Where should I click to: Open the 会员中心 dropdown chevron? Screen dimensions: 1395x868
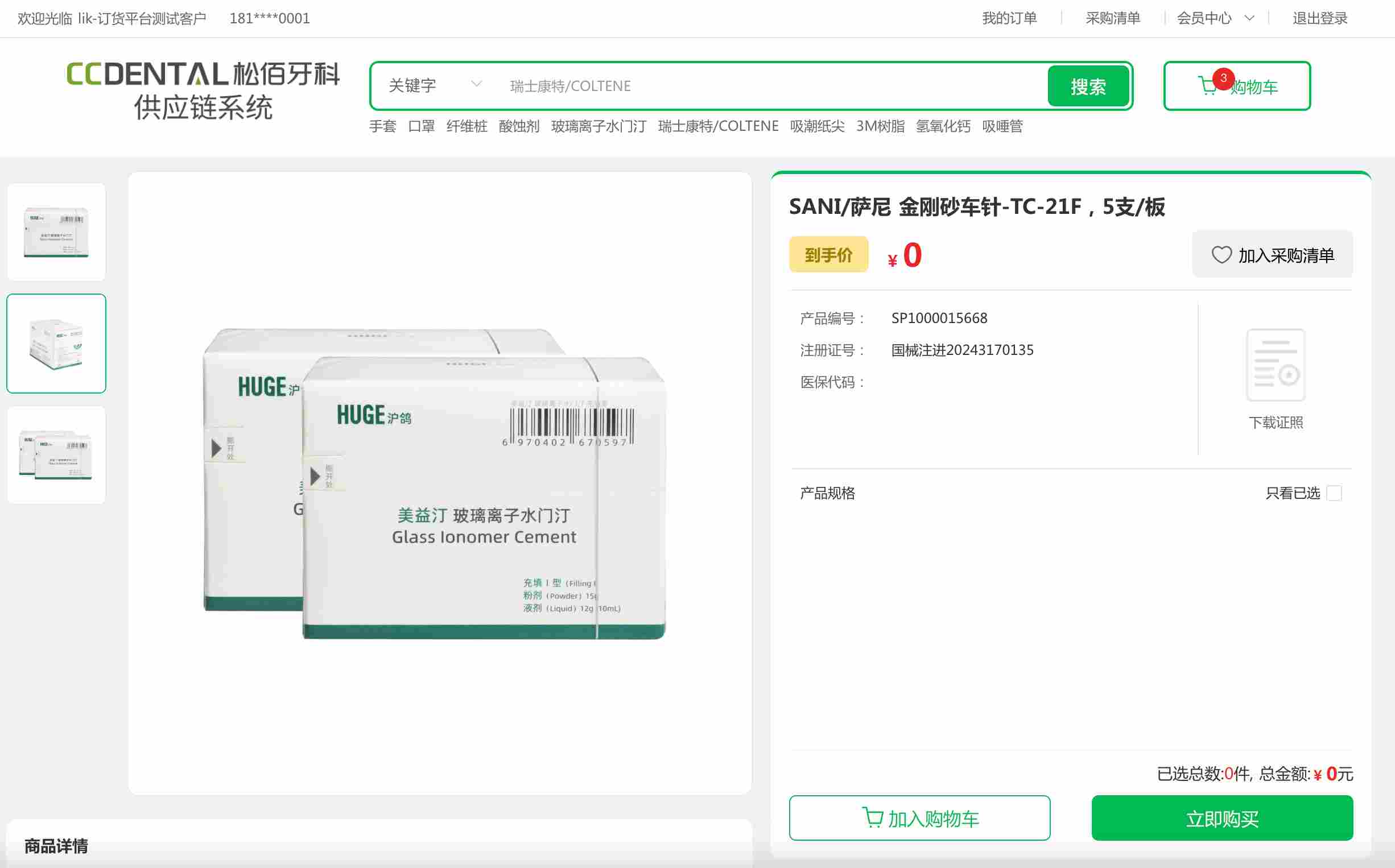1249,18
